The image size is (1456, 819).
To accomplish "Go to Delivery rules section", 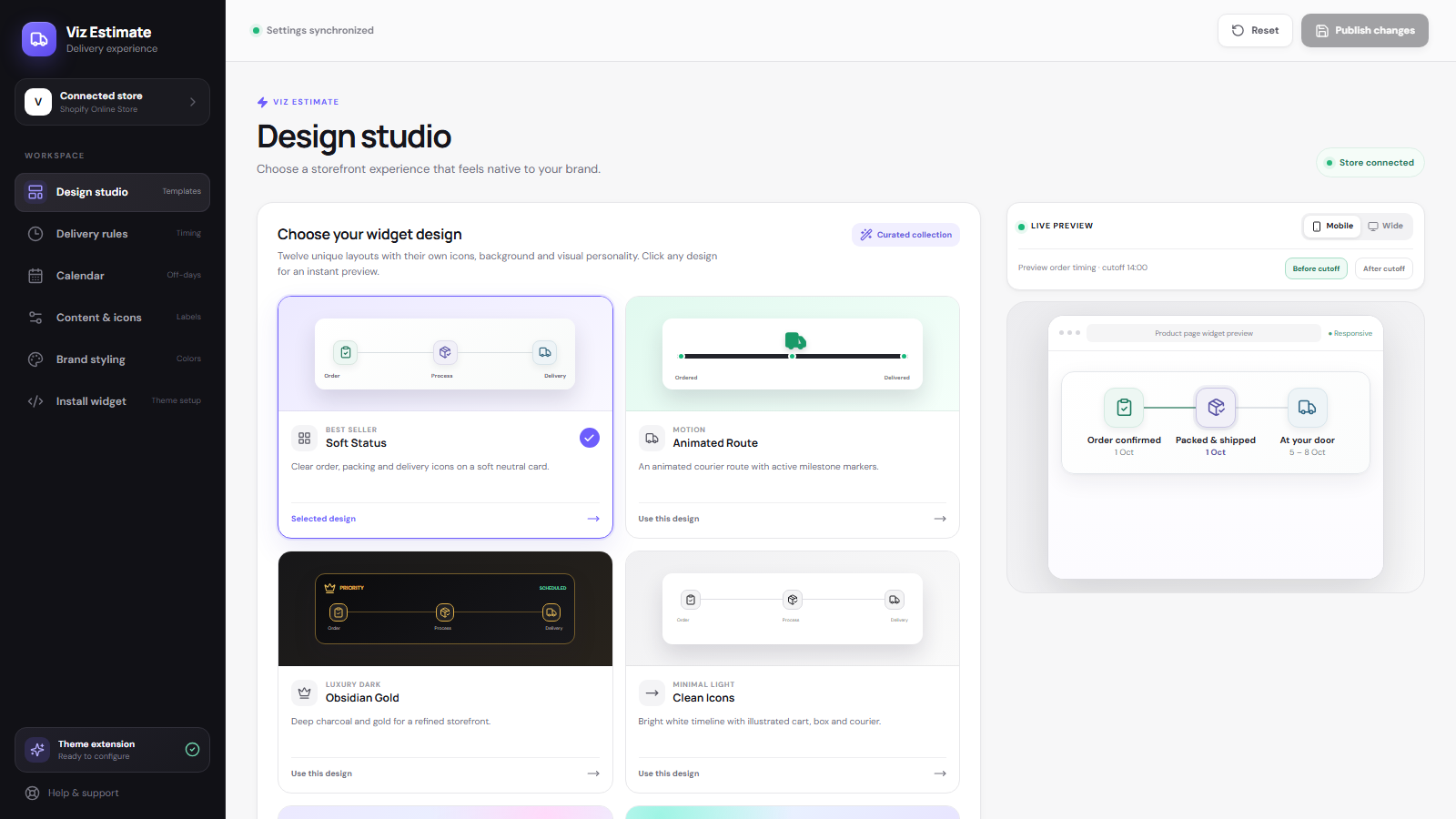I will click(x=112, y=234).
